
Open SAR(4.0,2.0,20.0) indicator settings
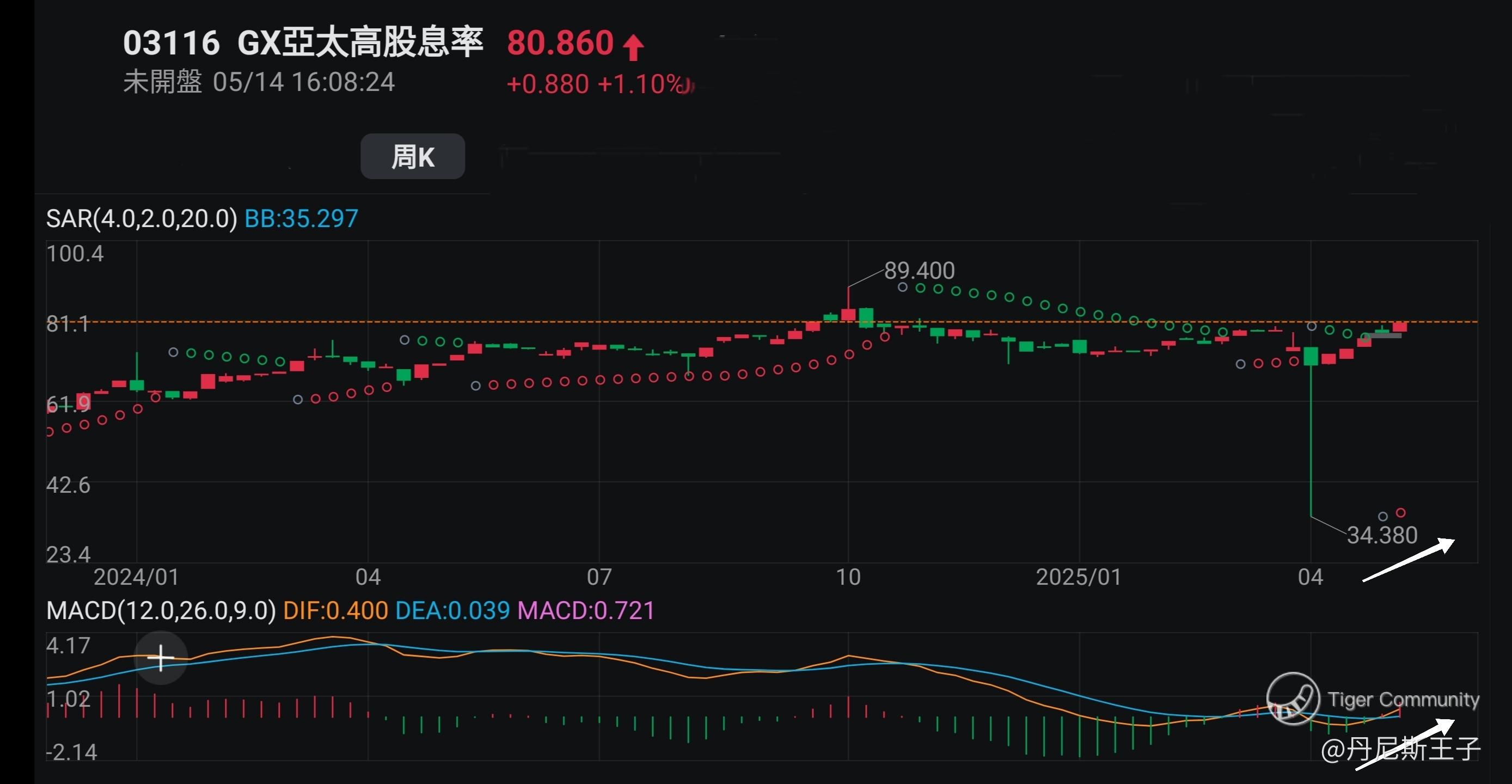[142, 218]
